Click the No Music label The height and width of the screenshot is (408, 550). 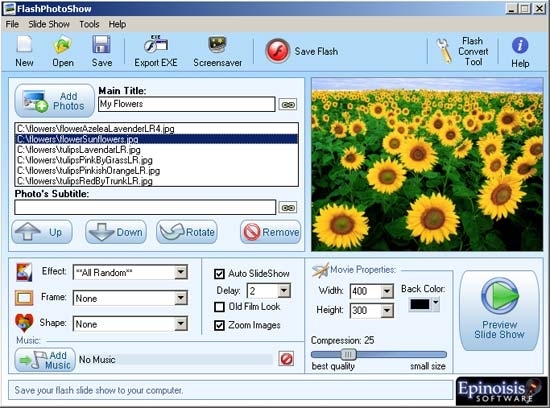(97, 360)
